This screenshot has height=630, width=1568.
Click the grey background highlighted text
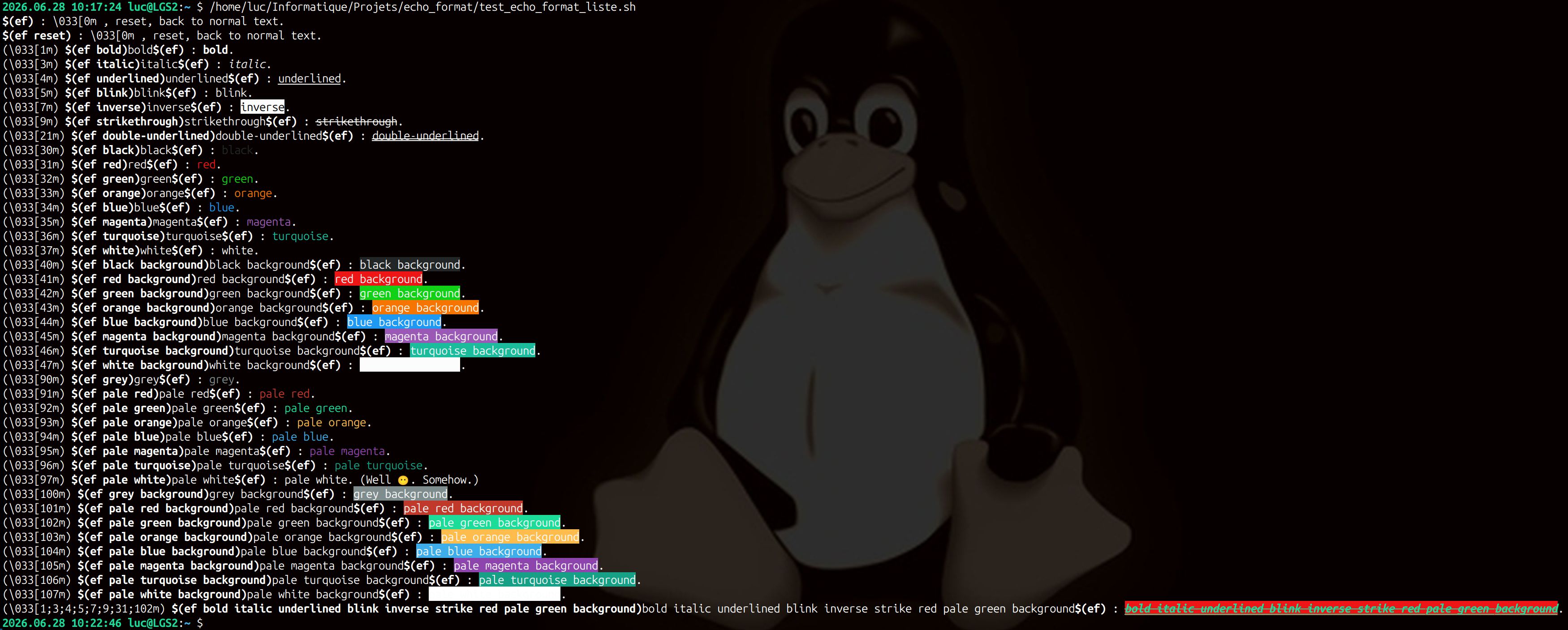(401, 494)
